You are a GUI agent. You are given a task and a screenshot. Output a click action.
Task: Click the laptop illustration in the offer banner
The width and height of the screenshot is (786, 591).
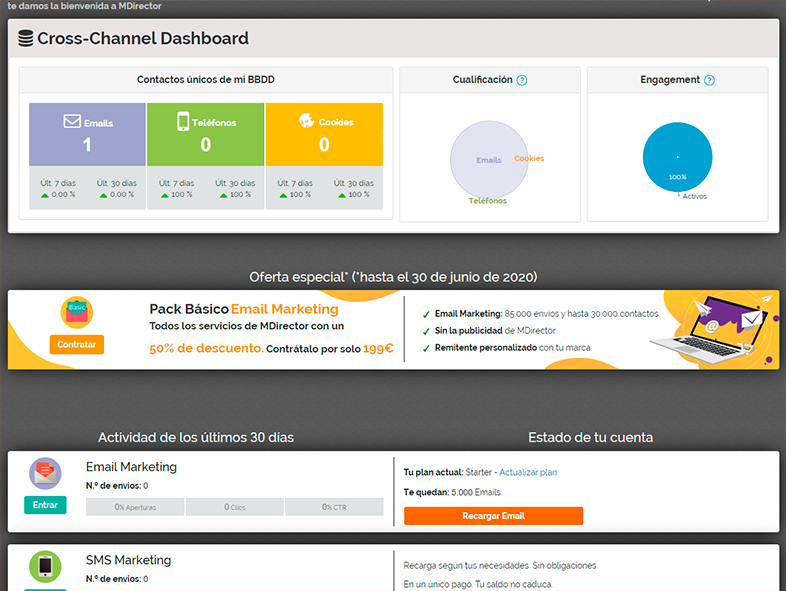(x=709, y=331)
